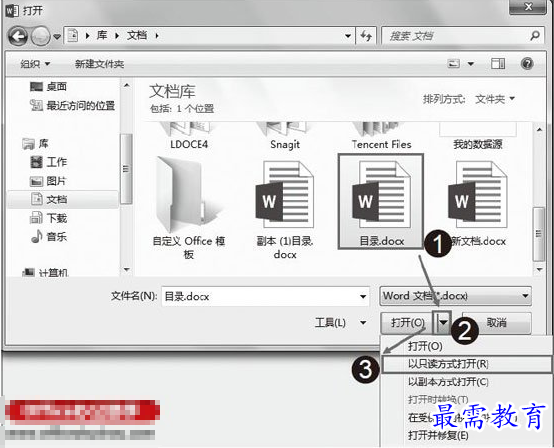554x448 pixels.
Task: Click the Back navigation arrow
Action: coord(18,36)
